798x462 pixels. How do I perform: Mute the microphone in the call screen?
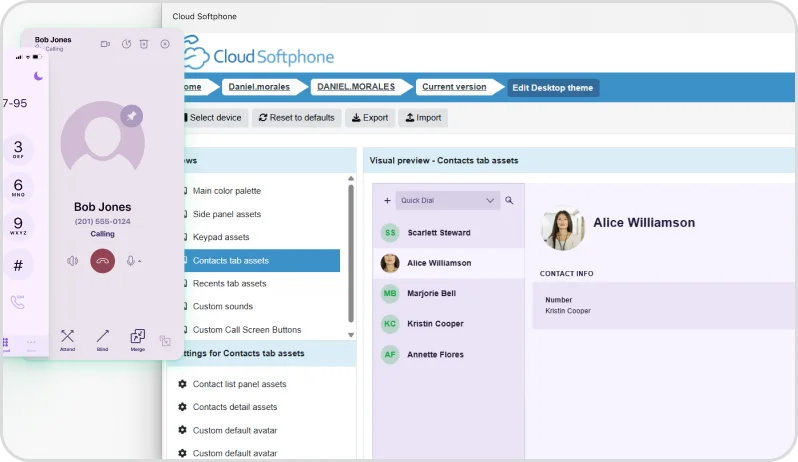130,261
